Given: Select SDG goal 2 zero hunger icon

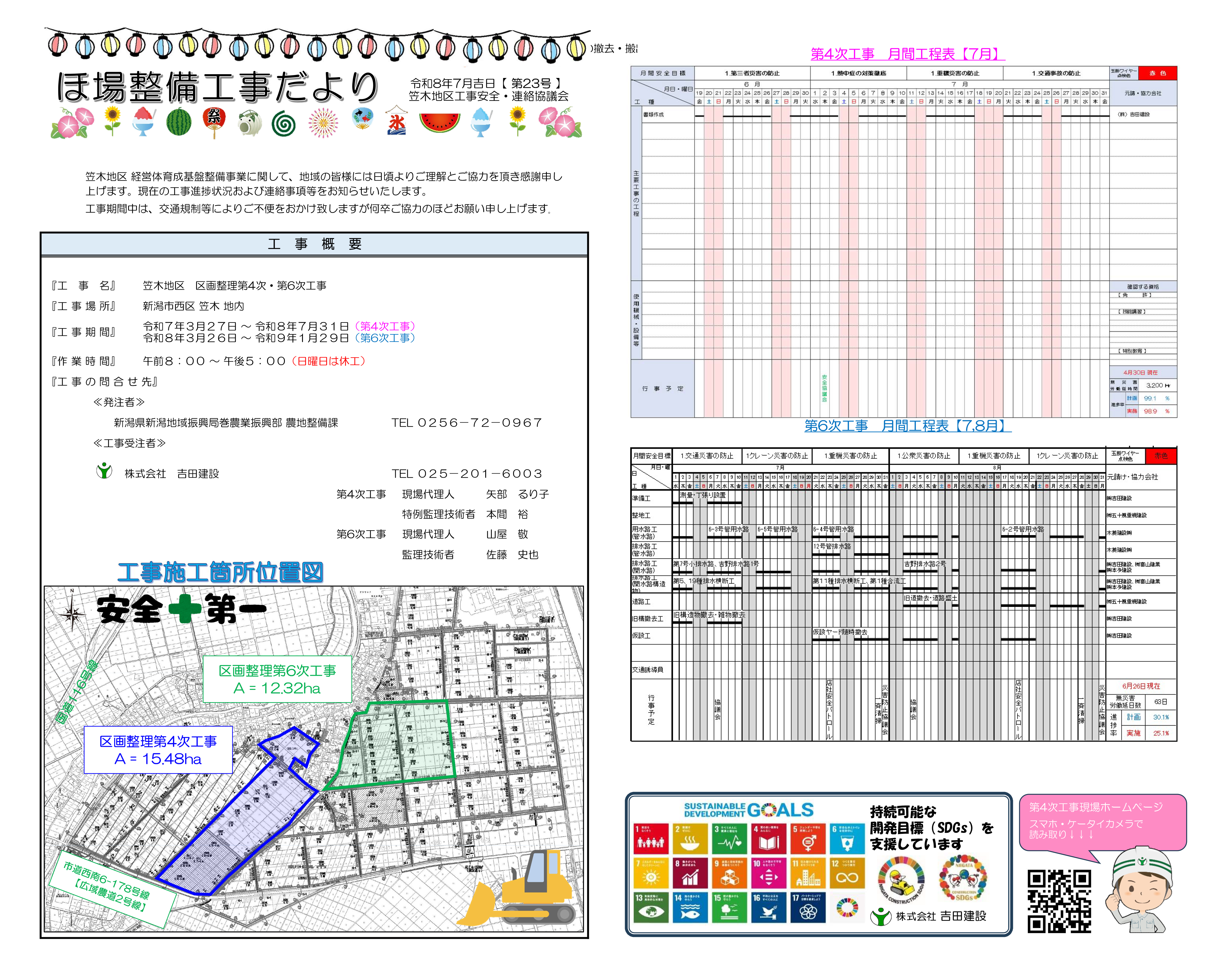Looking at the screenshot, I should (x=690, y=839).
